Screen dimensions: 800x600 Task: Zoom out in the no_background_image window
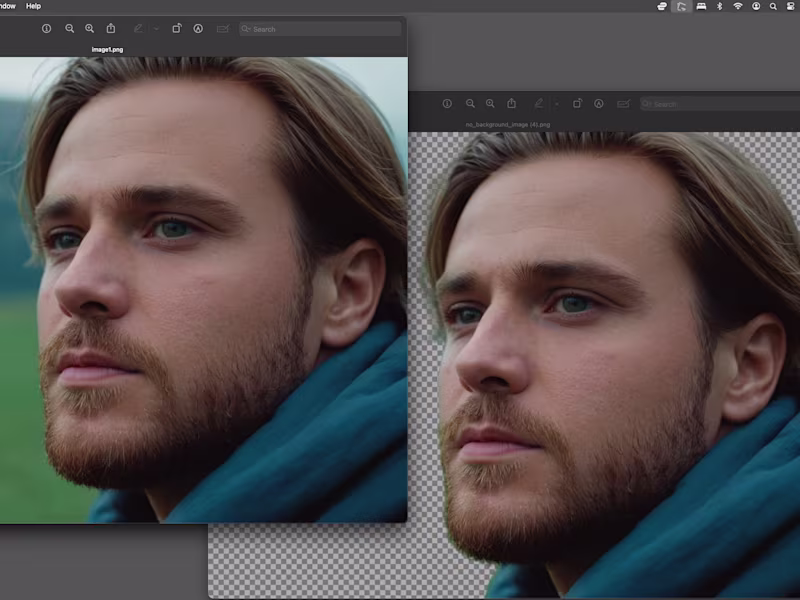click(470, 104)
